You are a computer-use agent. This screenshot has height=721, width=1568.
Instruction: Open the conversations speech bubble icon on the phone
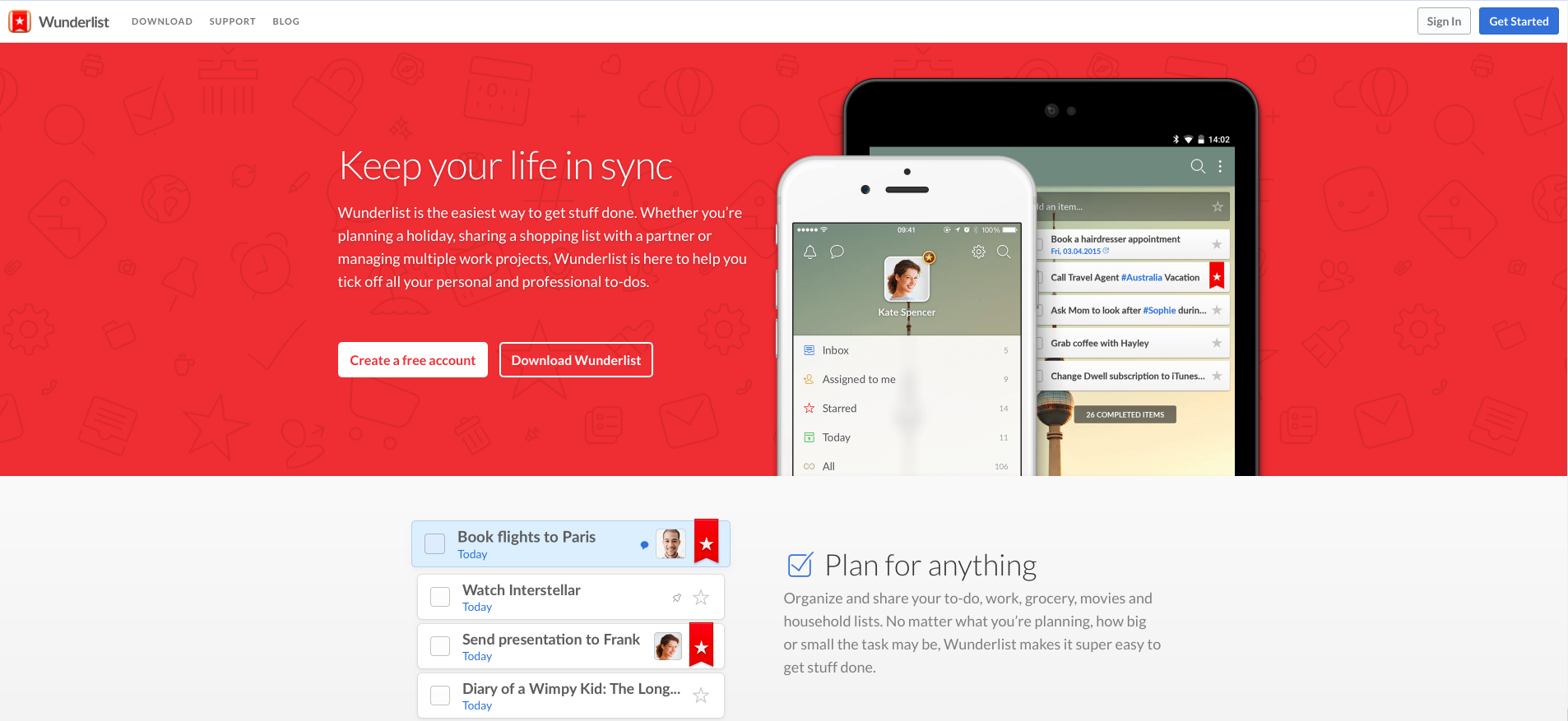point(837,252)
